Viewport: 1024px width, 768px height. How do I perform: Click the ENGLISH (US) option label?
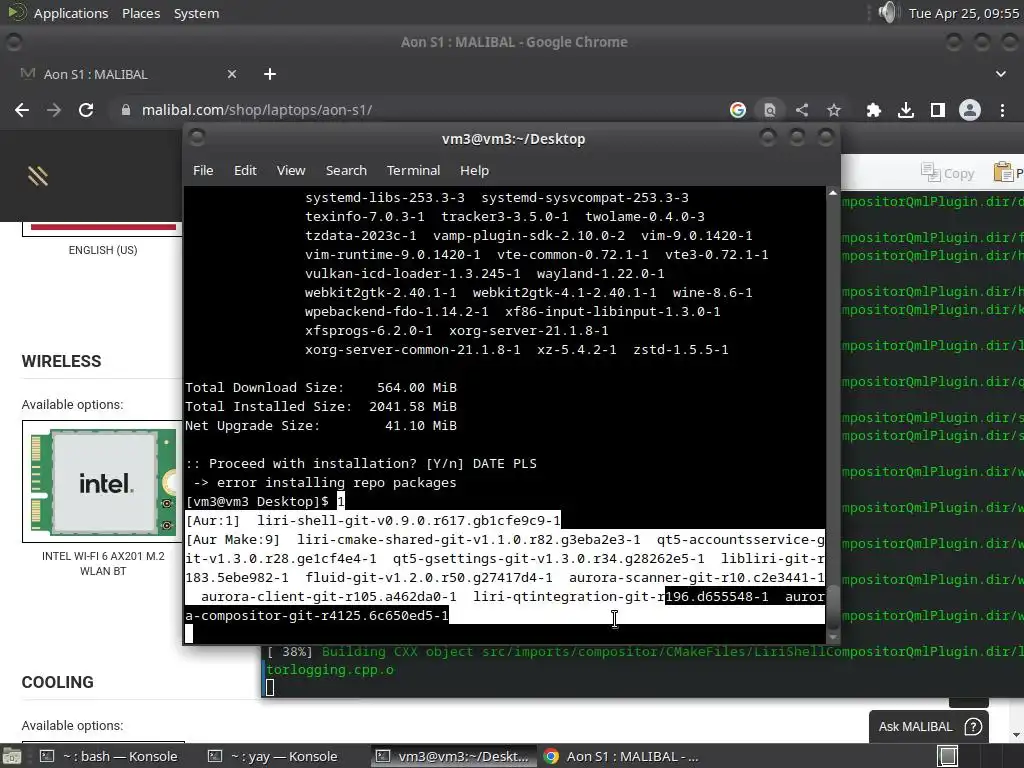pos(103,250)
